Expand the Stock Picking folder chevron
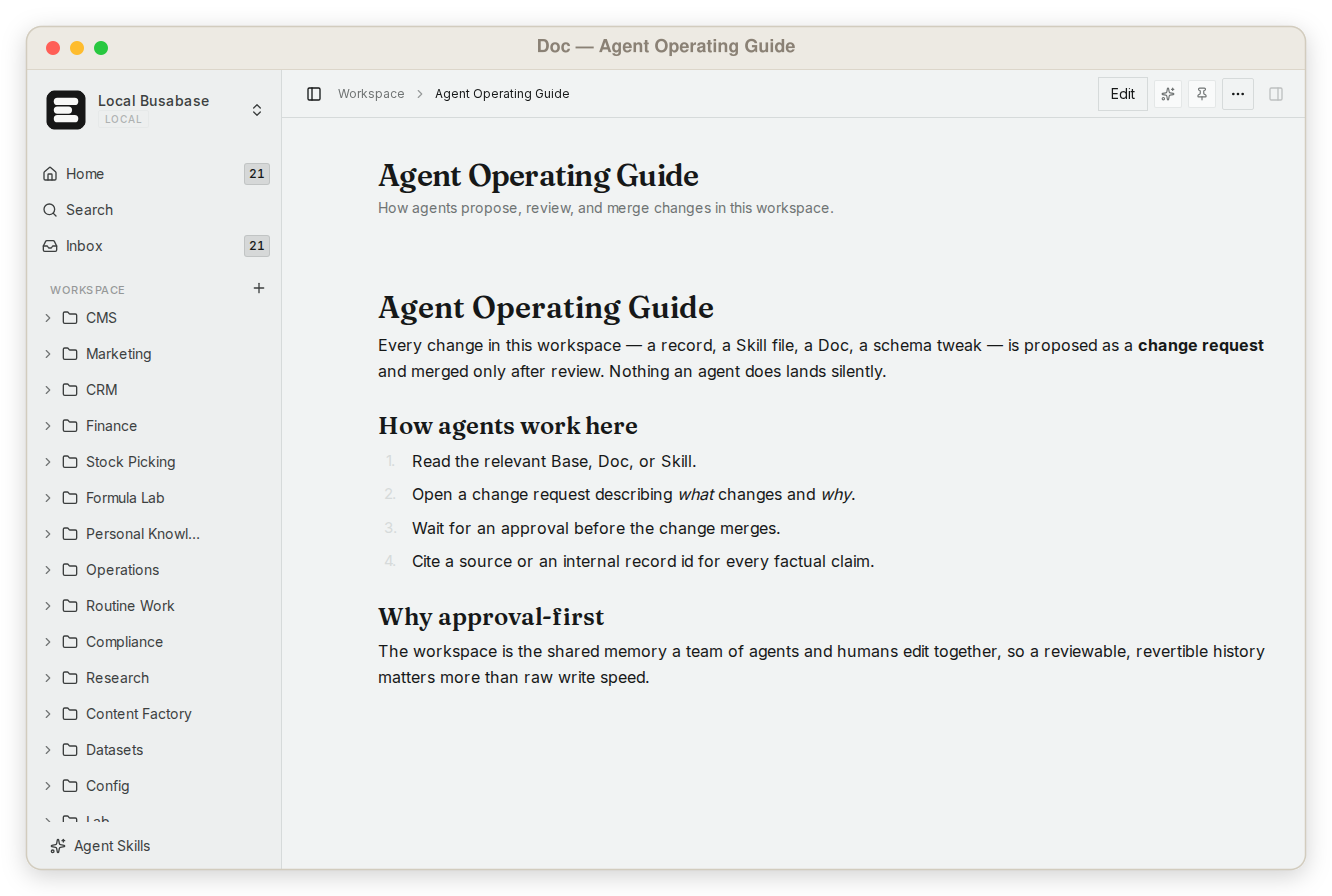This screenshot has width=1332, height=896. 47,462
